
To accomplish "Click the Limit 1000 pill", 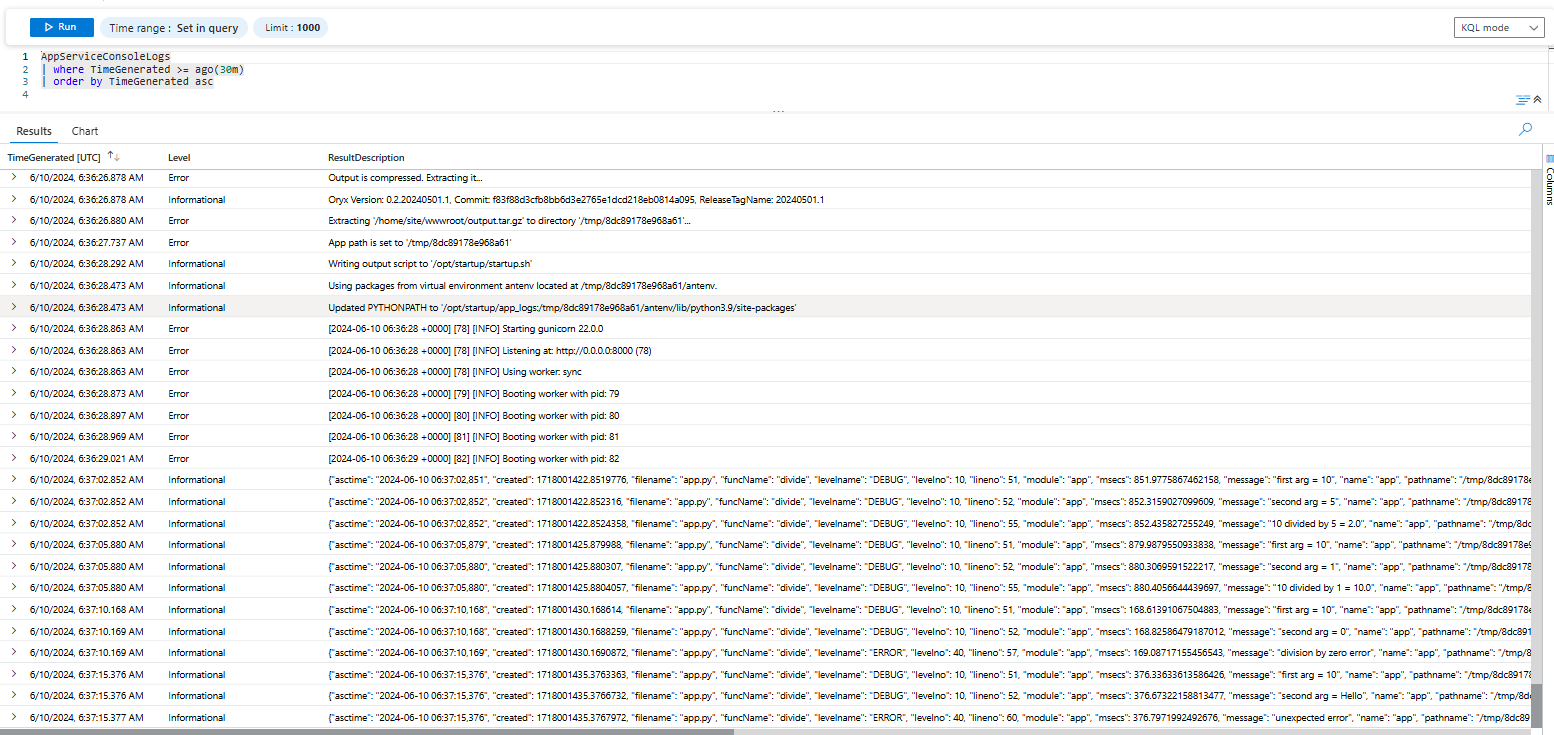I will pyautogui.click(x=290, y=27).
